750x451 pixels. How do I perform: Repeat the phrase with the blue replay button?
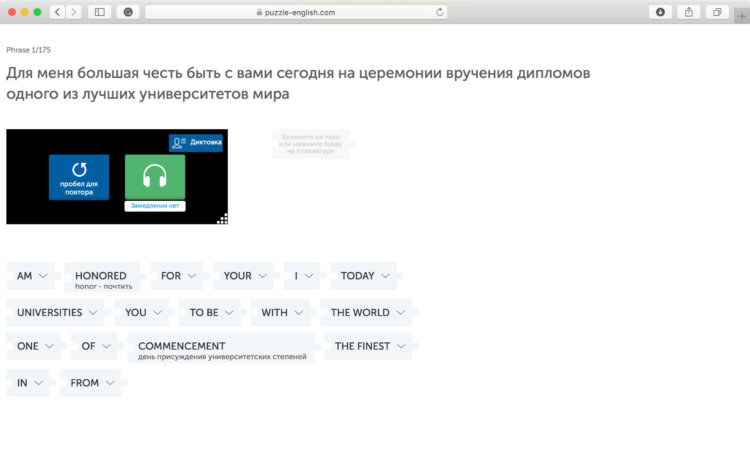[79, 177]
